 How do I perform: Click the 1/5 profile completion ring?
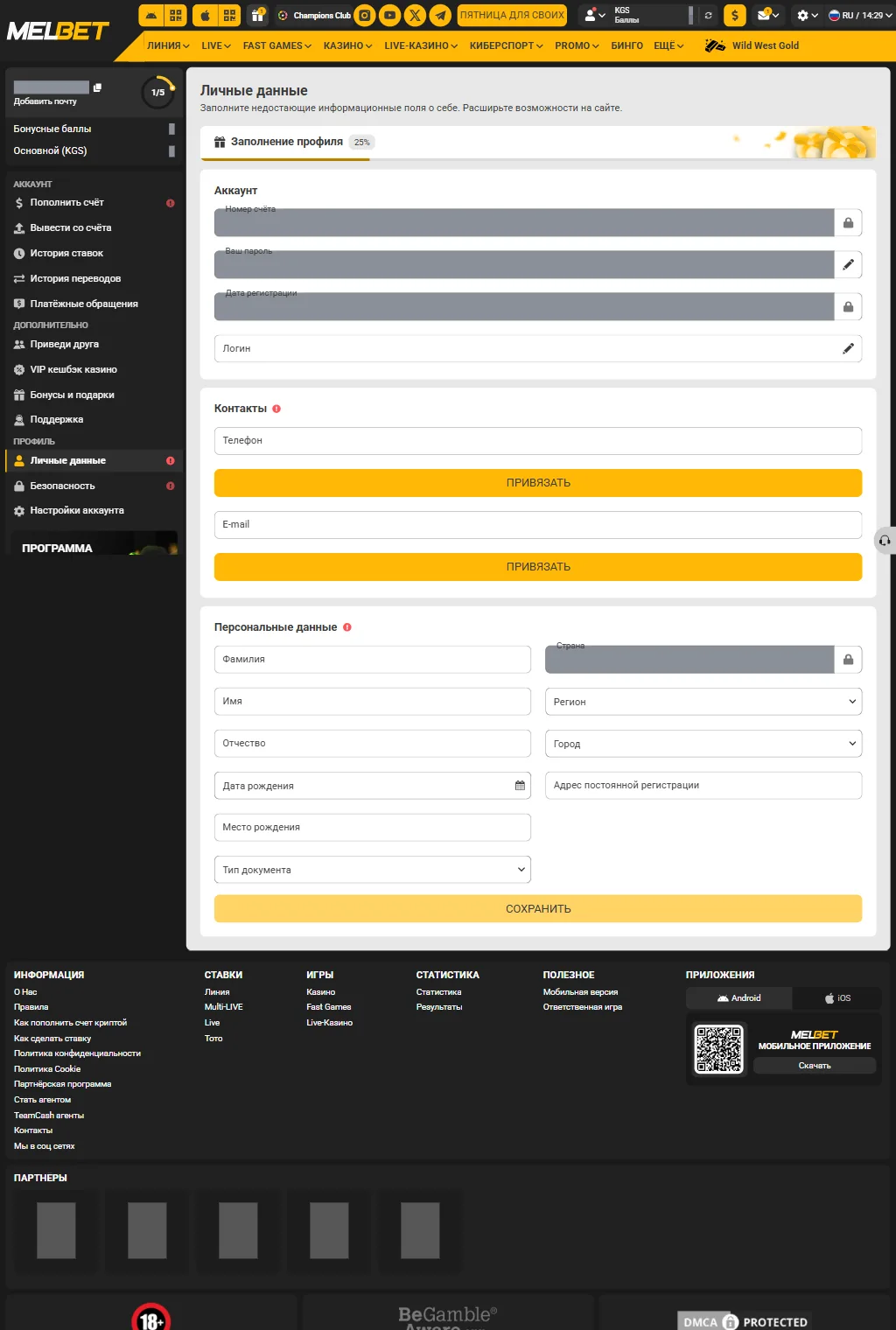(158, 92)
